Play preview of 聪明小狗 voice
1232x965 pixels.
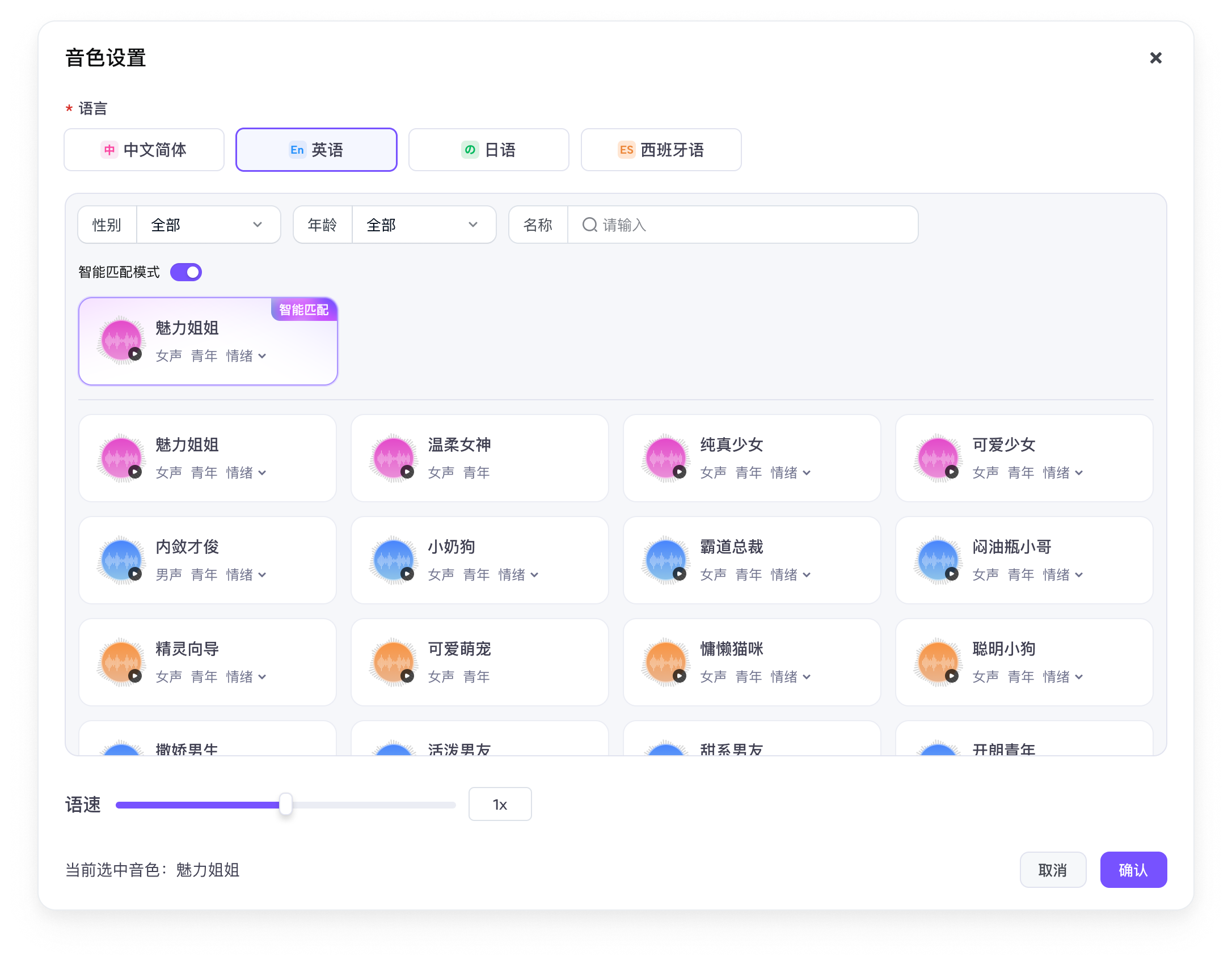[x=952, y=676]
